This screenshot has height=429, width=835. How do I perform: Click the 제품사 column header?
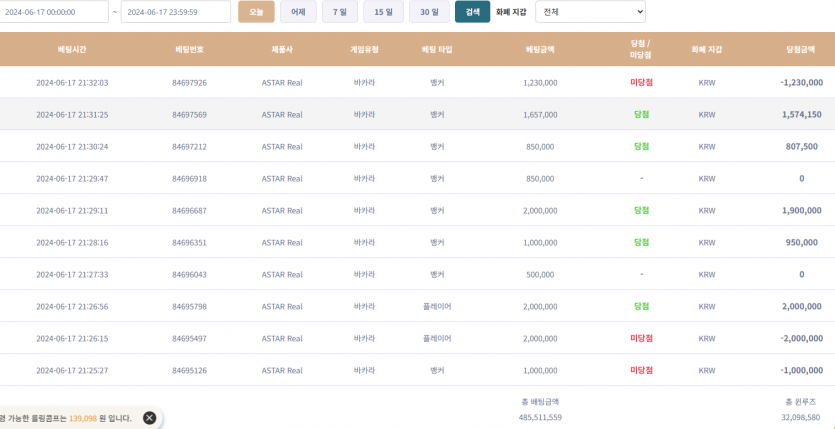(282, 50)
